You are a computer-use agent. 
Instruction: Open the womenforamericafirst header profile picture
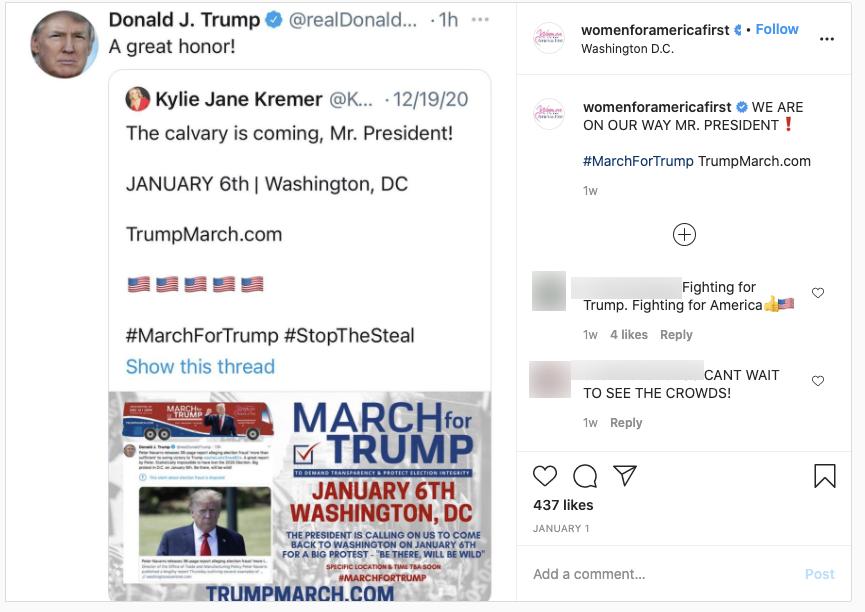click(549, 38)
